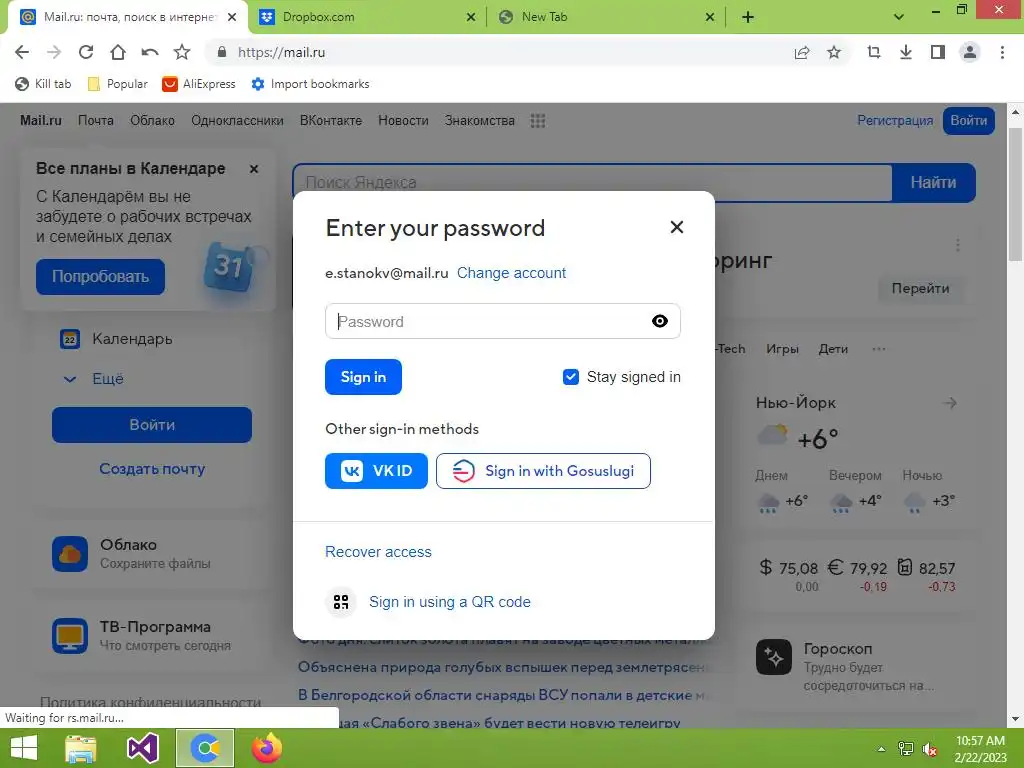This screenshot has height=768, width=1024.
Task: Reload the page with the refresh icon
Action: coord(86,52)
